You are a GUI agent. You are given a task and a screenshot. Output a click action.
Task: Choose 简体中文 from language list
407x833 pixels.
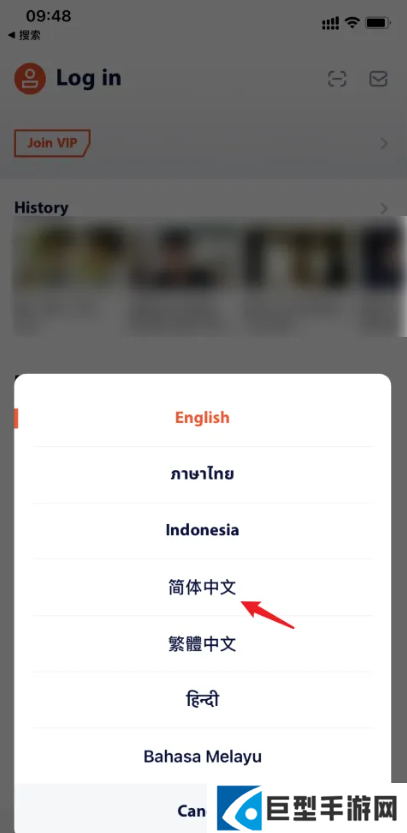pyautogui.click(x=202, y=587)
